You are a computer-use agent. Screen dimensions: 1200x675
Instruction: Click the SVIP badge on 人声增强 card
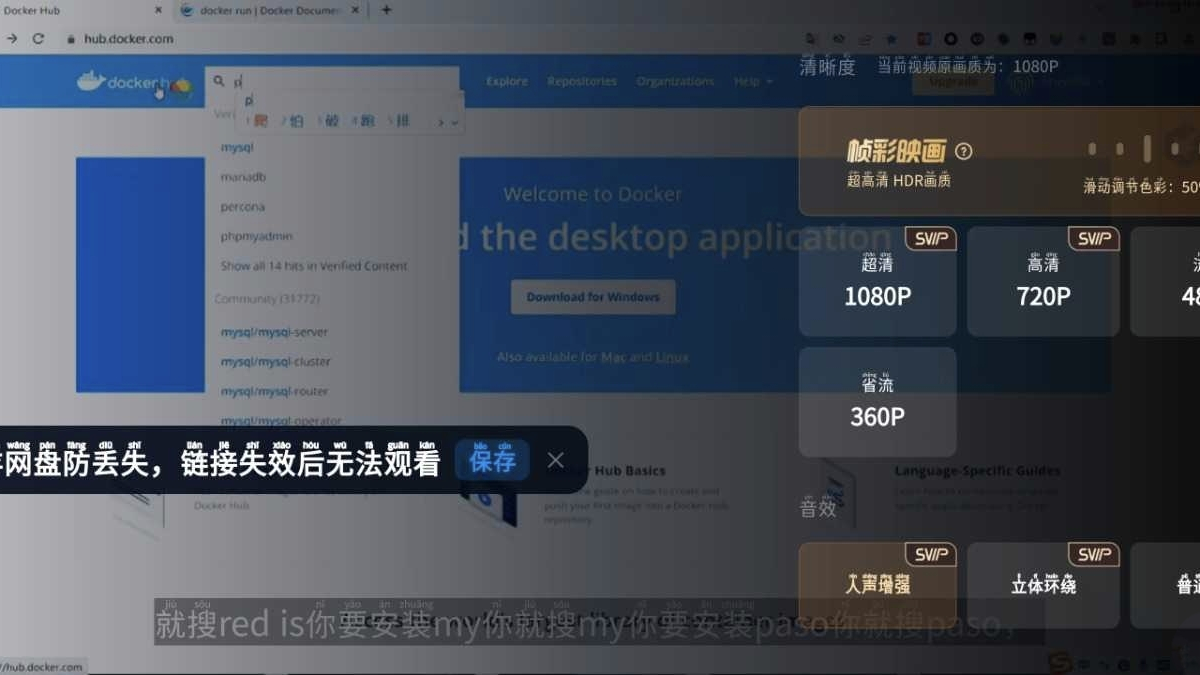(x=930, y=554)
